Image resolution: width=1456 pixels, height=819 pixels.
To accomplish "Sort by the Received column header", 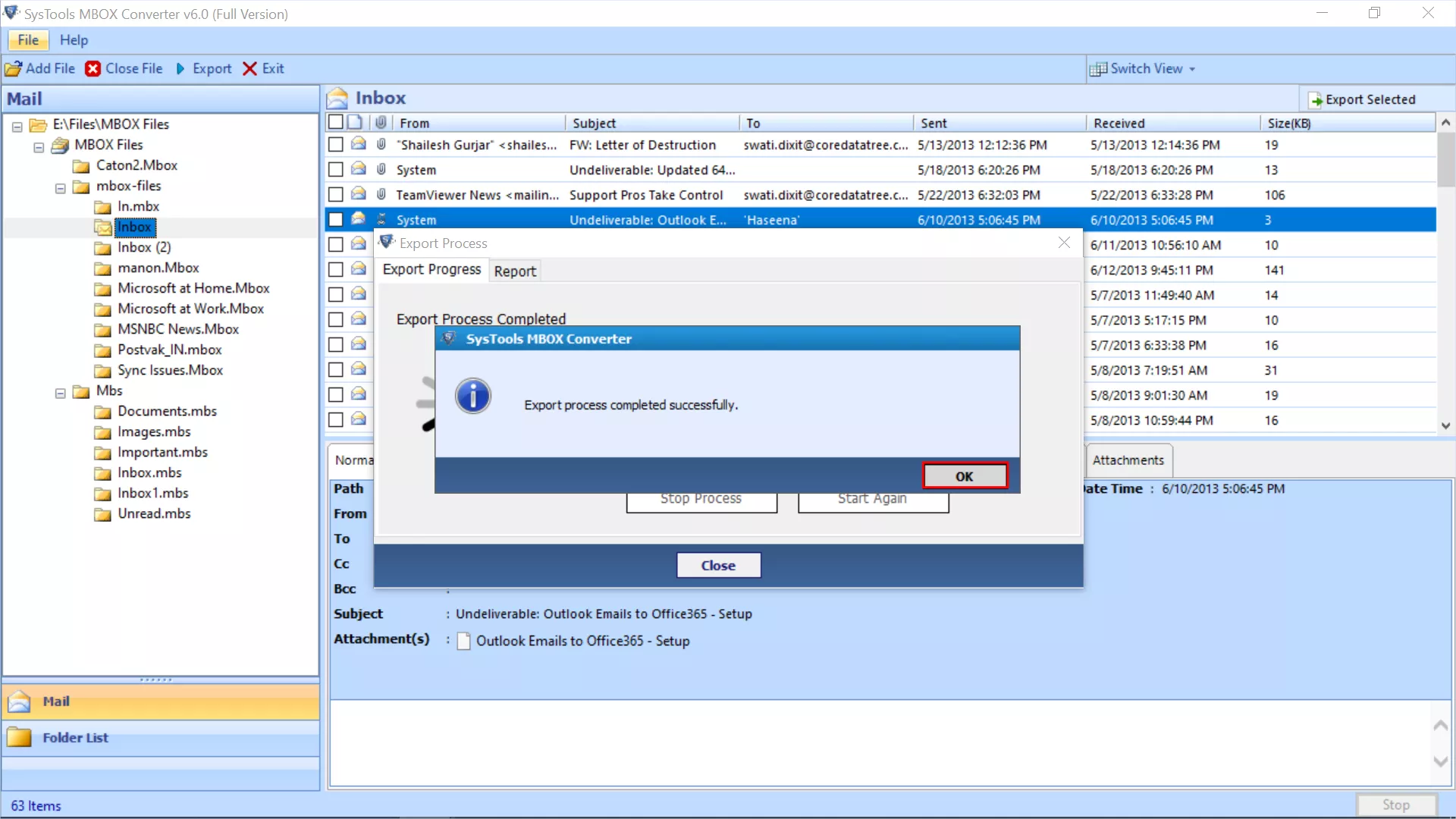I will [1172, 123].
